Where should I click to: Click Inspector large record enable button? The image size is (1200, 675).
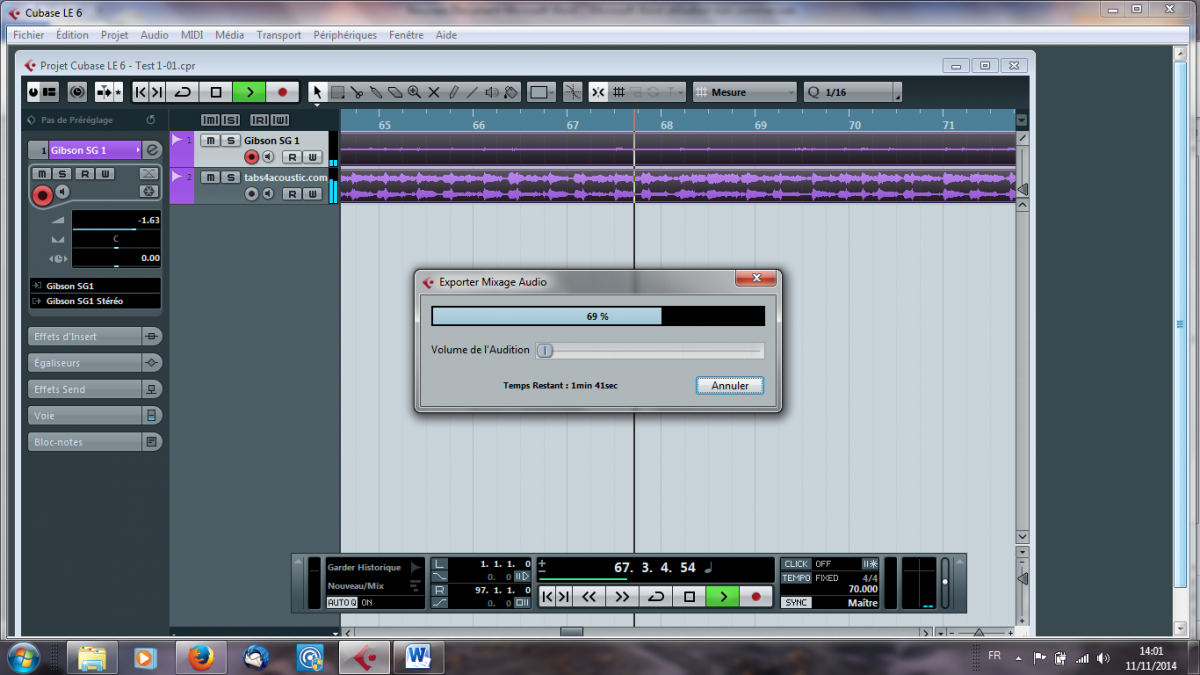42,196
